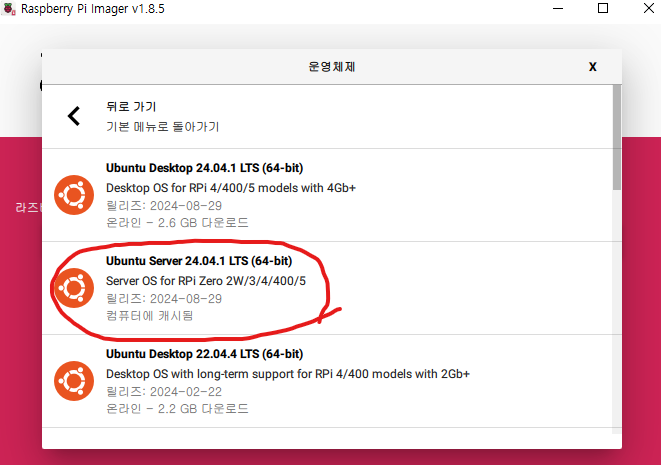Click the Raspberry Pi Imager title bar icon
Image resolution: width=661 pixels, height=465 pixels.
pos(9,8)
